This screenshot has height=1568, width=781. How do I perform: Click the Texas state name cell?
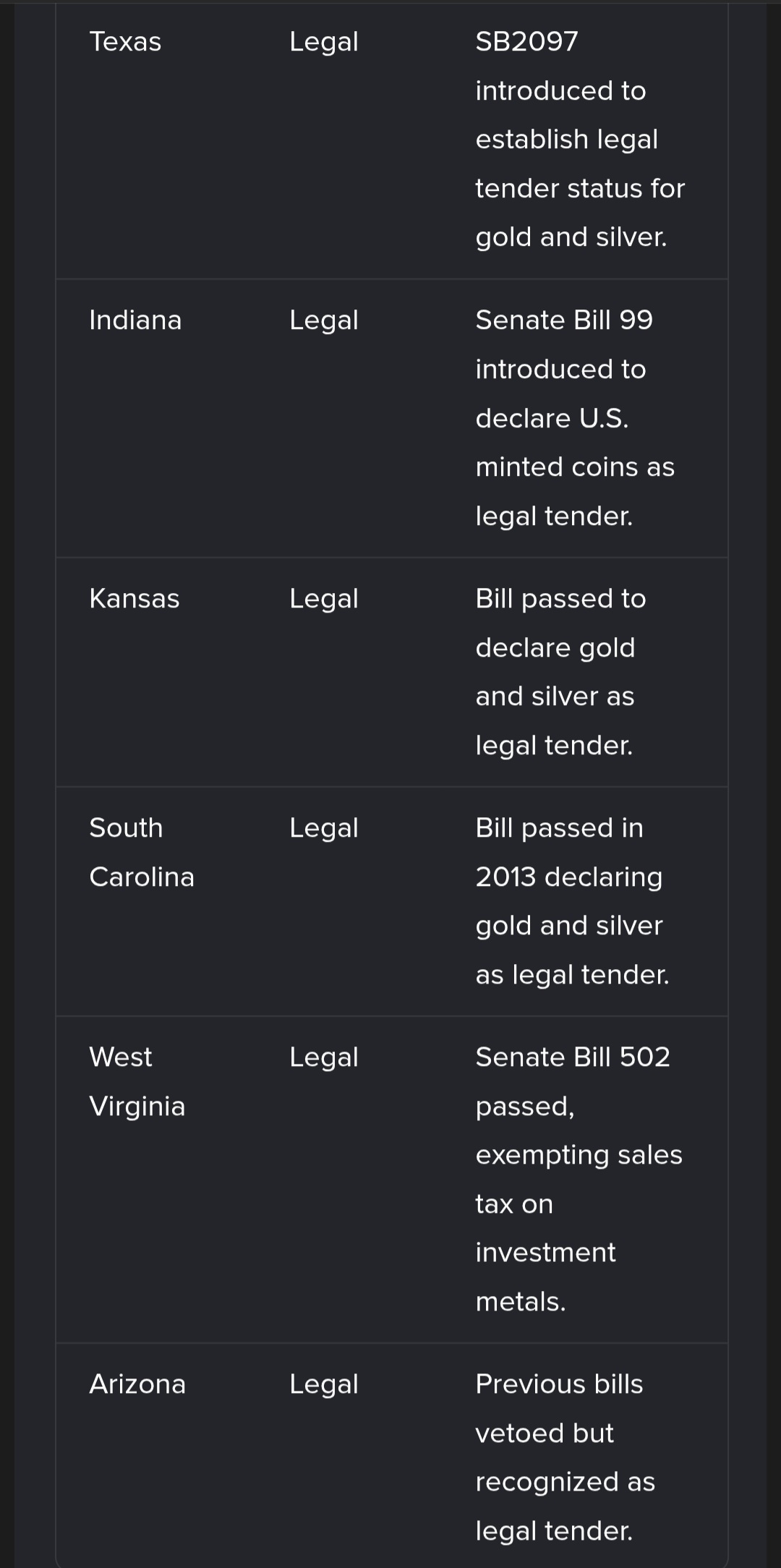pos(125,42)
